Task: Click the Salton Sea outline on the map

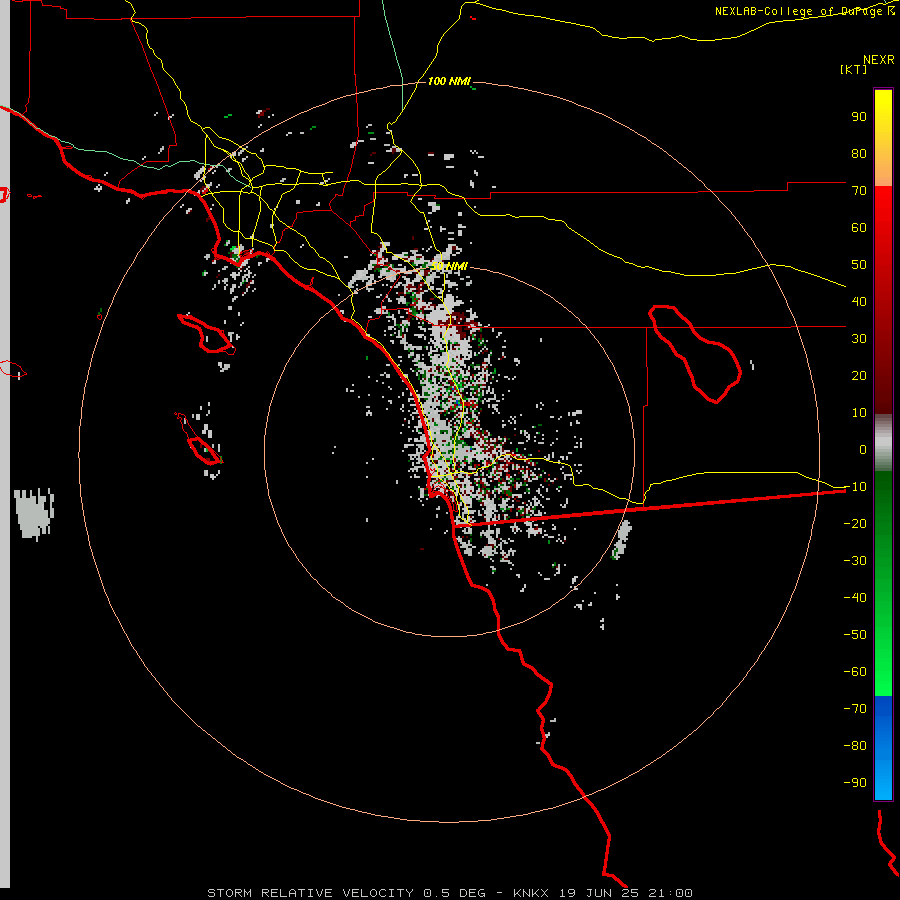Action: (695, 354)
